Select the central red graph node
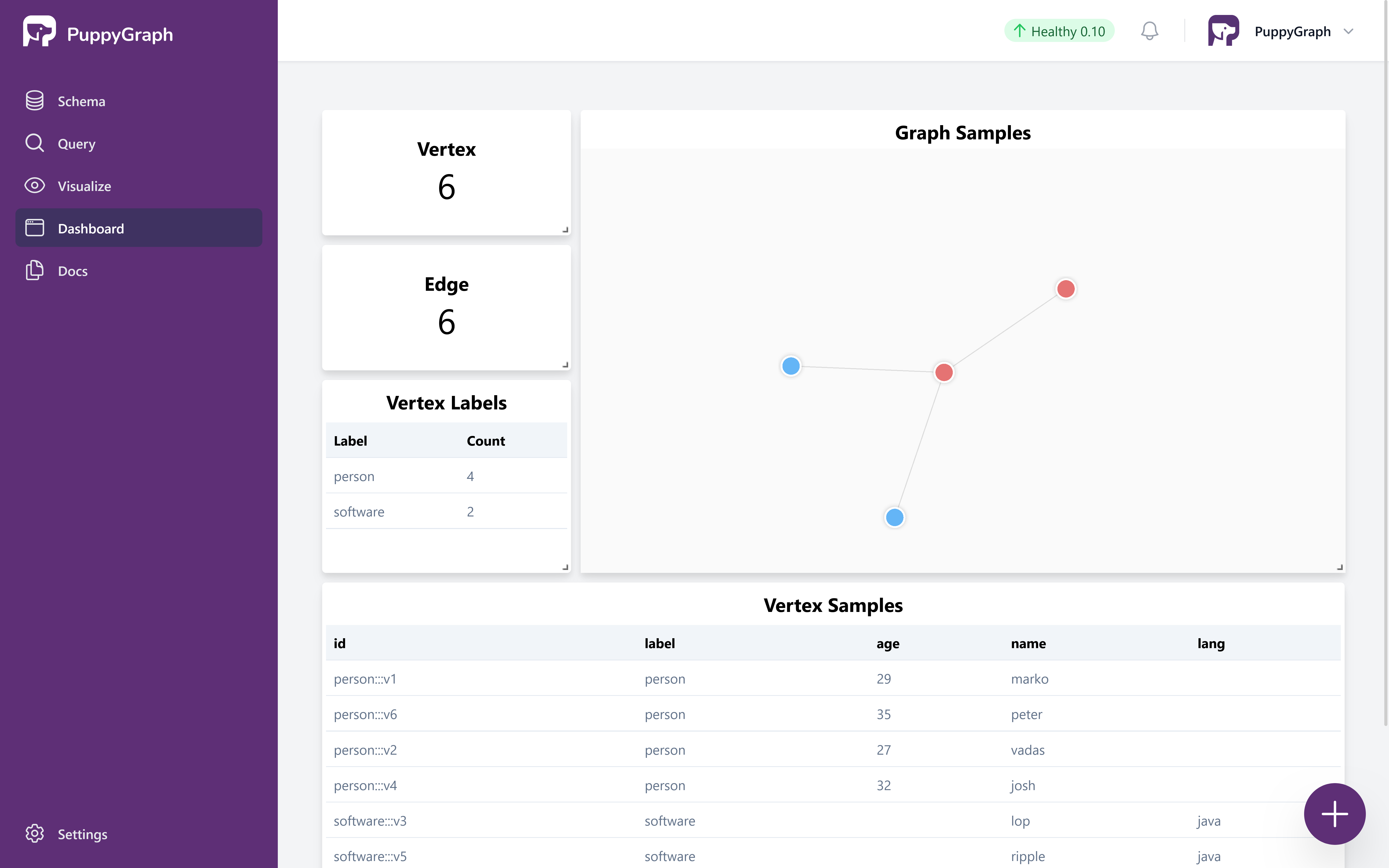This screenshot has height=868, width=1389. (x=944, y=372)
